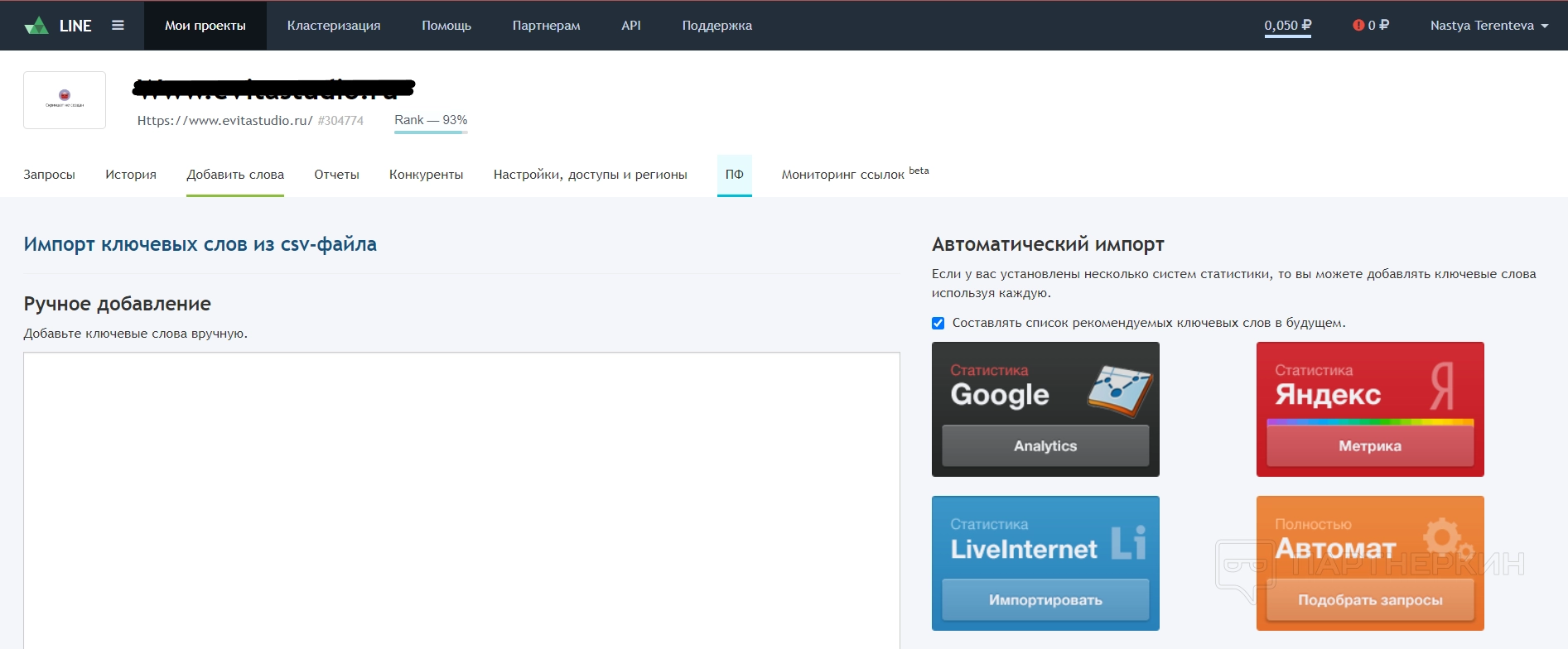The height and width of the screenshot is (649, 1568).
Task: Click the Yandex Я logo icon
Action: pos(1442,386)
